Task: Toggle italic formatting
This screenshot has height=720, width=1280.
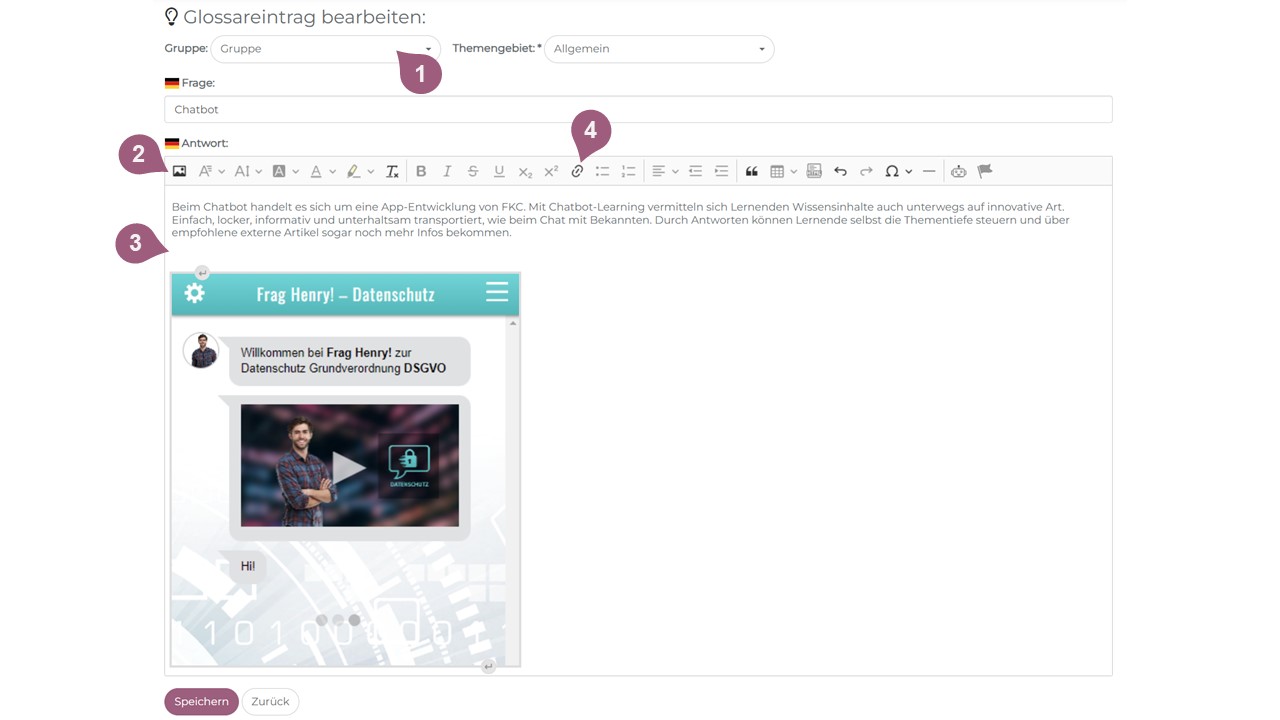Action: point(447,171)
